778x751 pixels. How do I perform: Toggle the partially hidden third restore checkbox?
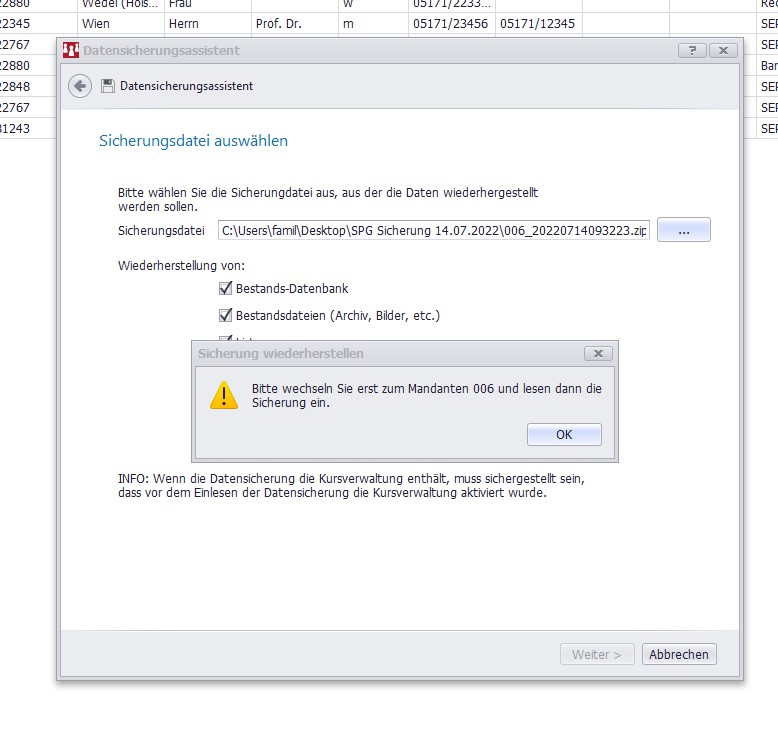pyautogui.click(x=225, y=339)
